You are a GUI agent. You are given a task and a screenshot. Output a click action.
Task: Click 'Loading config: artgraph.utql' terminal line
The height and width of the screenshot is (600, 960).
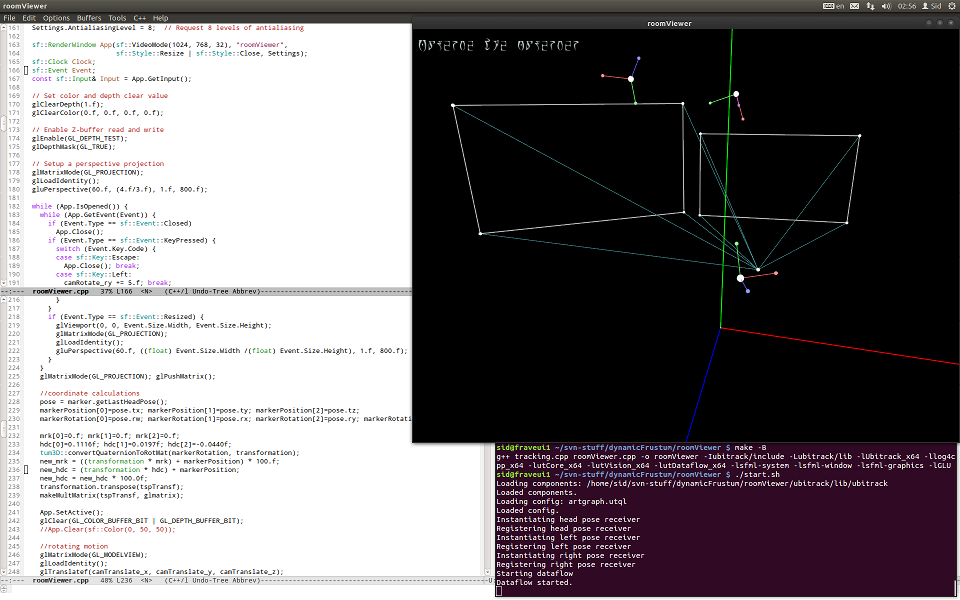561,501
